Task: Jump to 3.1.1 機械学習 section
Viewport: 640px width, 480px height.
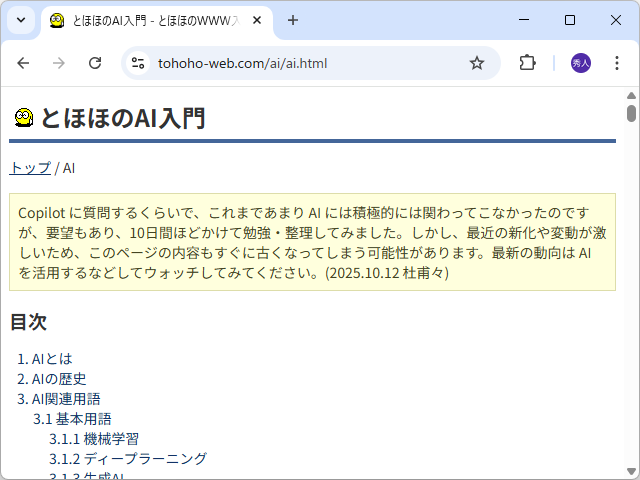Action: [x=94, y=439]
